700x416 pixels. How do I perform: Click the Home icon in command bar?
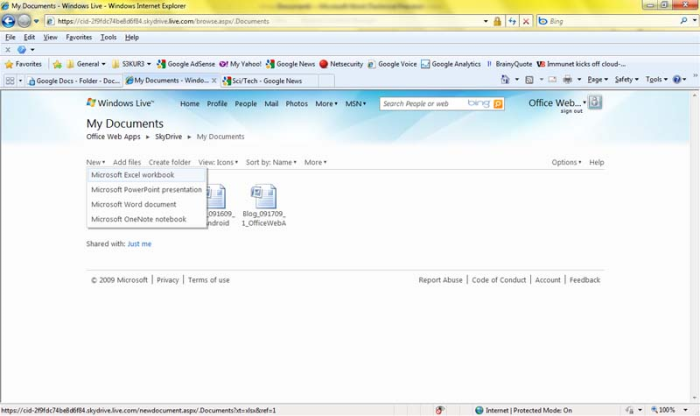coord(505,79)
